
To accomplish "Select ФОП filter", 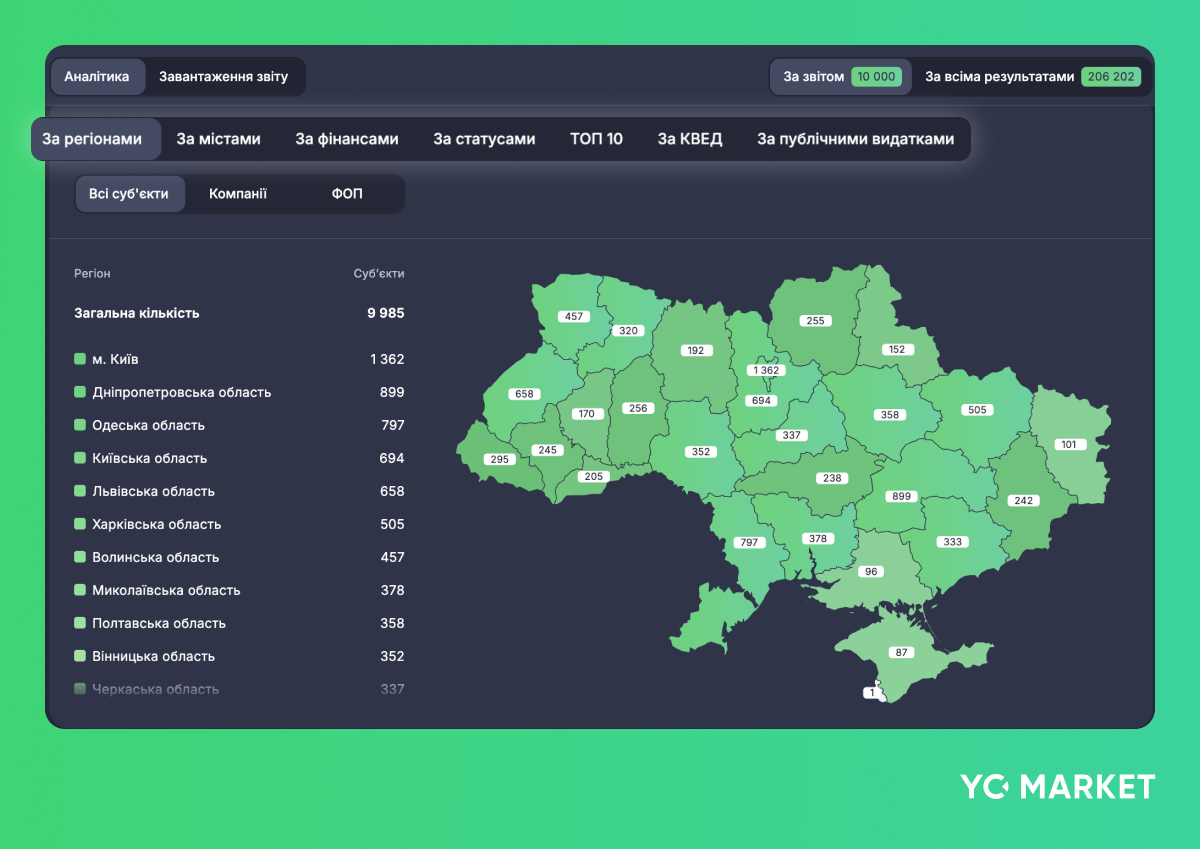I will point(347,194).
